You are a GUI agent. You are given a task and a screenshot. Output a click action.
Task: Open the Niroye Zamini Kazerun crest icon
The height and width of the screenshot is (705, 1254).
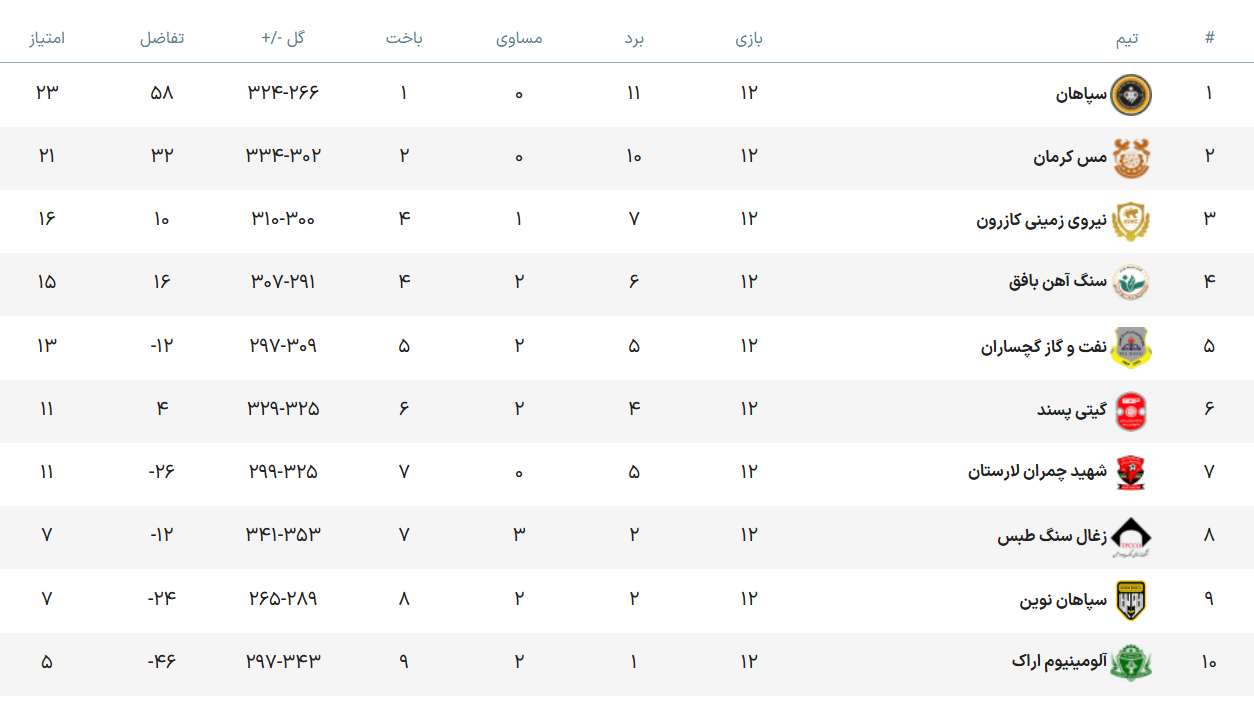pos(1132,221)
